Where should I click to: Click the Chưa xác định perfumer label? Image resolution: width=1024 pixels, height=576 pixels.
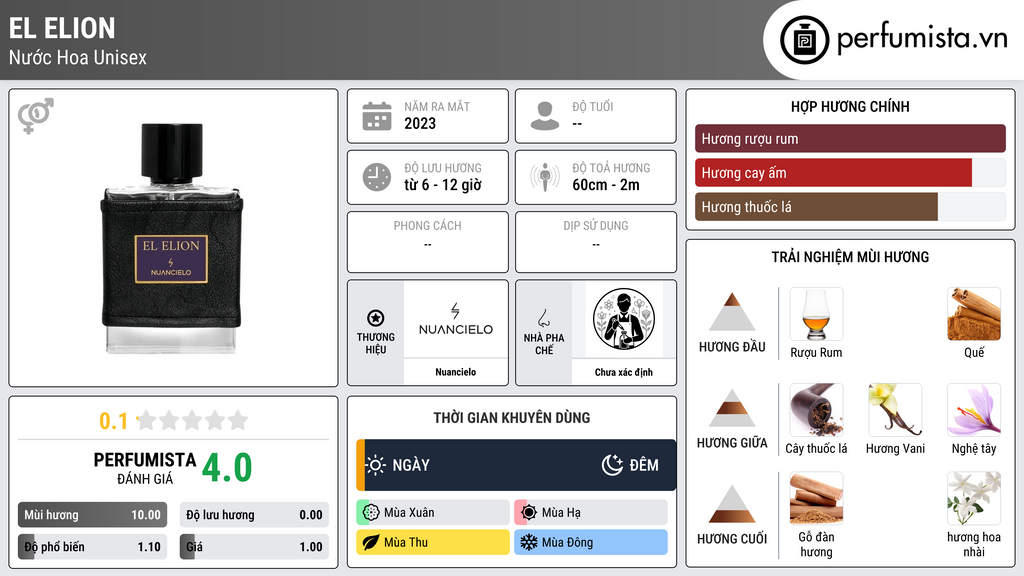click(x=624, y=372)
